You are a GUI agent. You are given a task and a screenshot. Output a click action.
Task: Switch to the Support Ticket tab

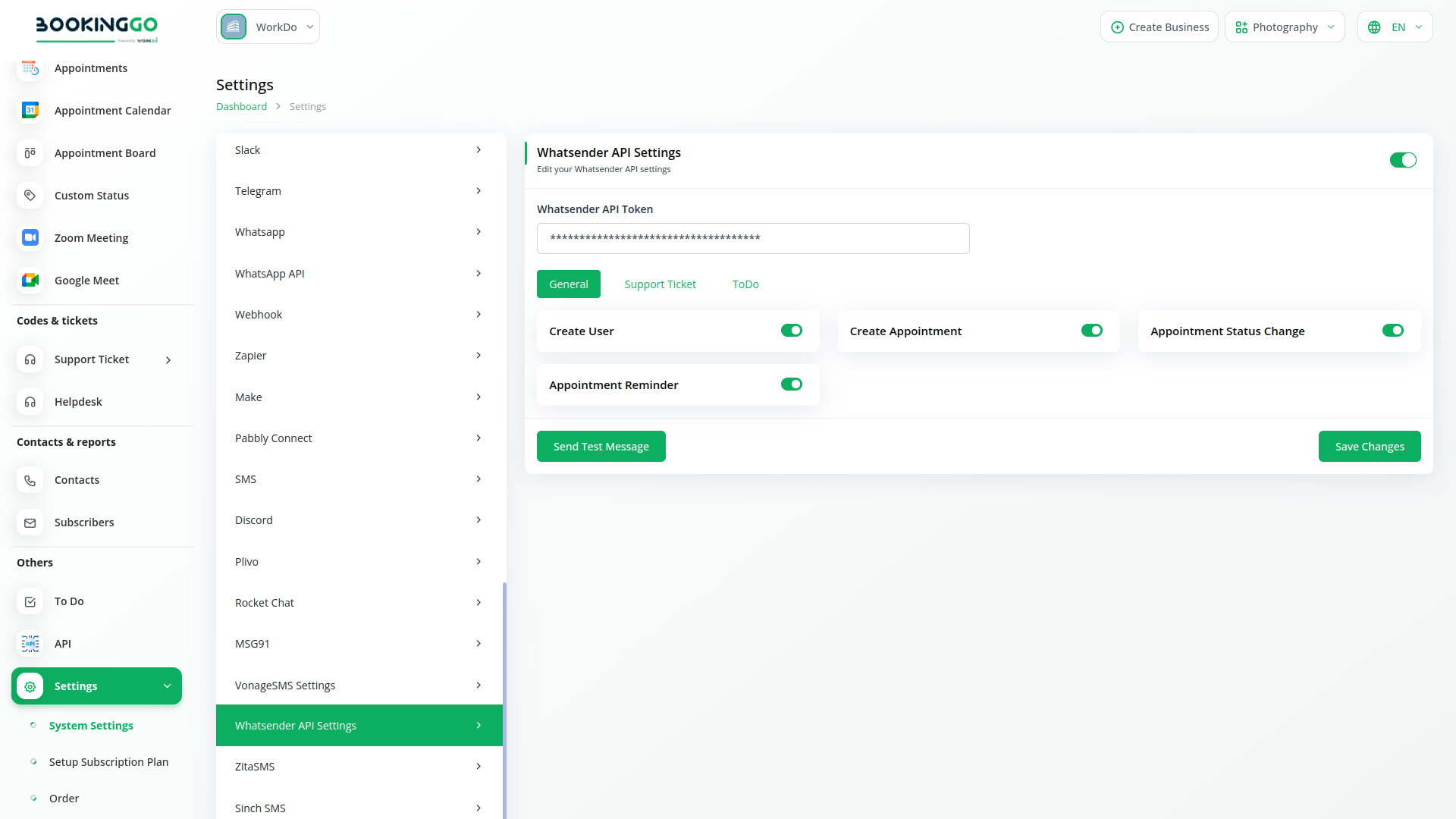(660, 284)
